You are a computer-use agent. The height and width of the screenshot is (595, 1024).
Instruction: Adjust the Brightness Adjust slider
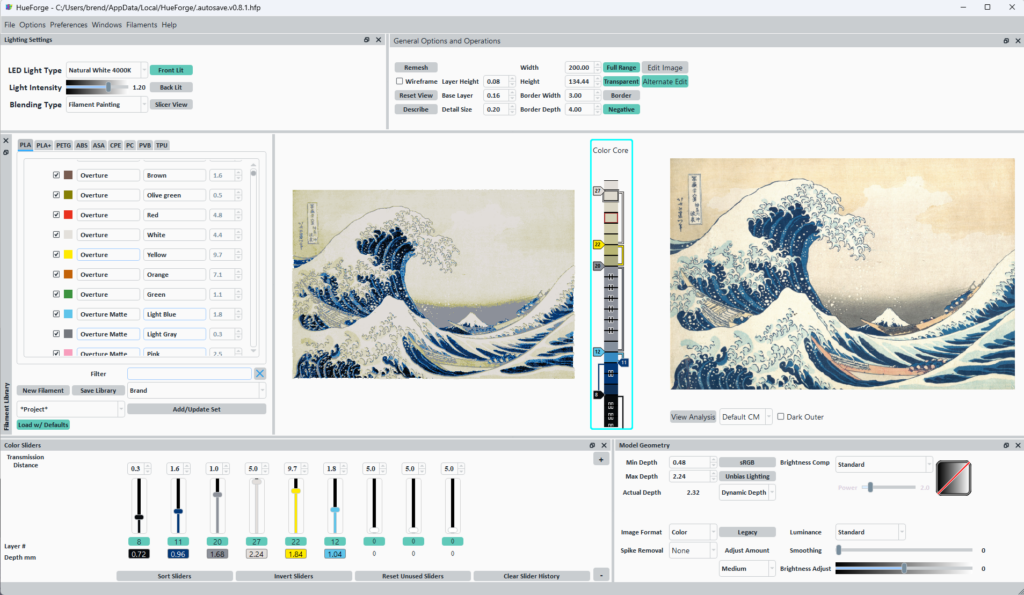904,568
